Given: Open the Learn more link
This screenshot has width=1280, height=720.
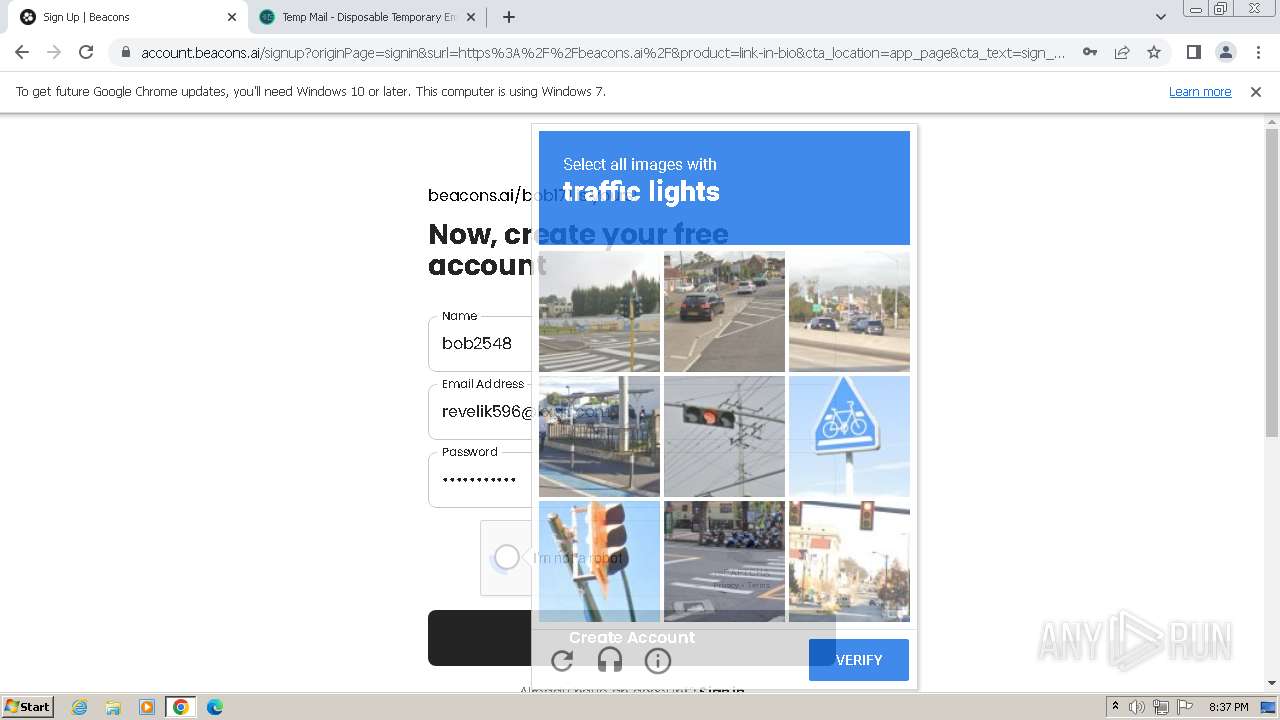Looking at the screenshot, I should click(1200, 91).
